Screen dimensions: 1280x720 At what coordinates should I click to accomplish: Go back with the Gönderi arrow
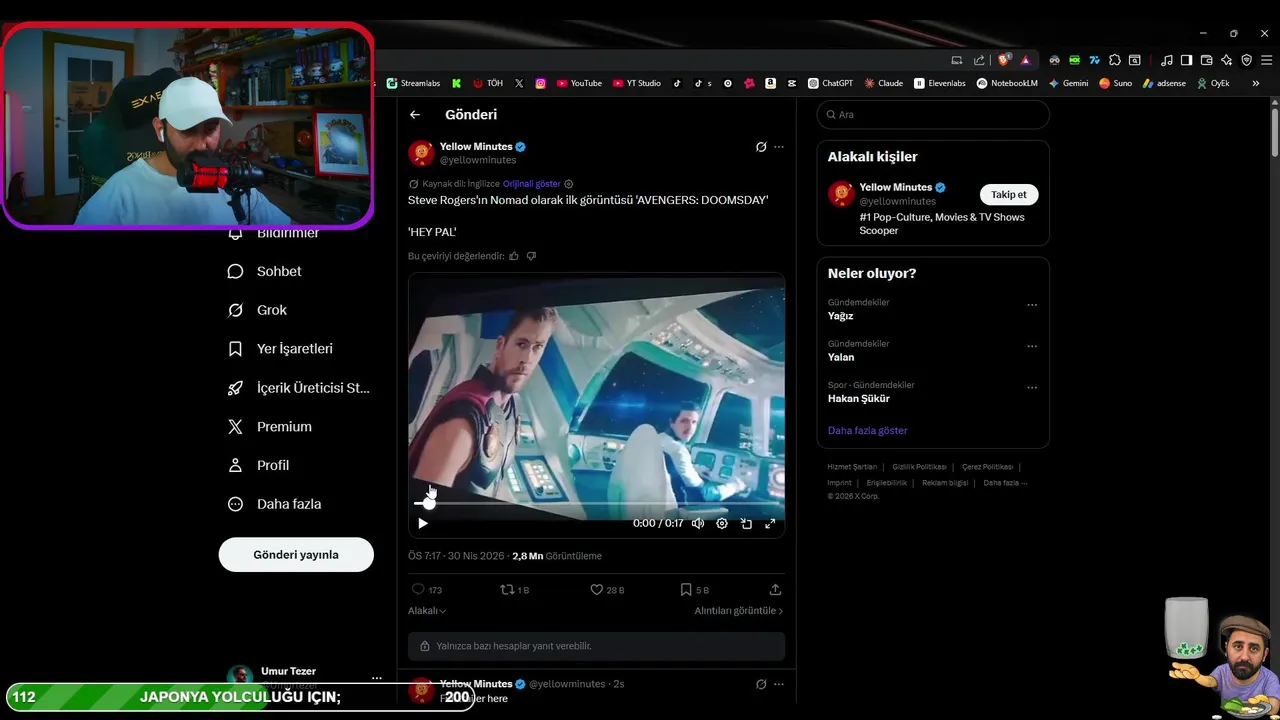pos(415,115)
